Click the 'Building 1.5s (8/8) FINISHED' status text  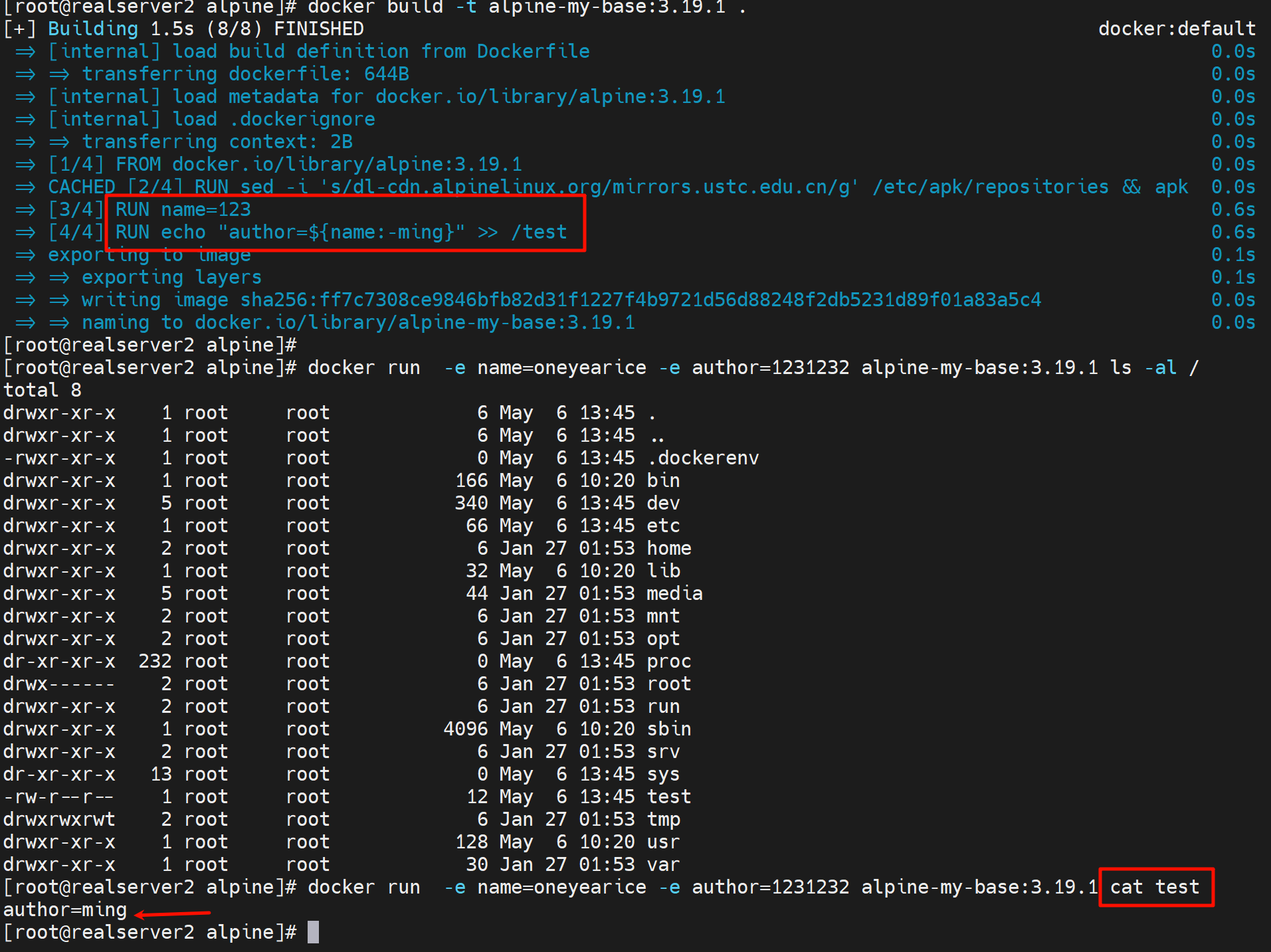[206, 29]
